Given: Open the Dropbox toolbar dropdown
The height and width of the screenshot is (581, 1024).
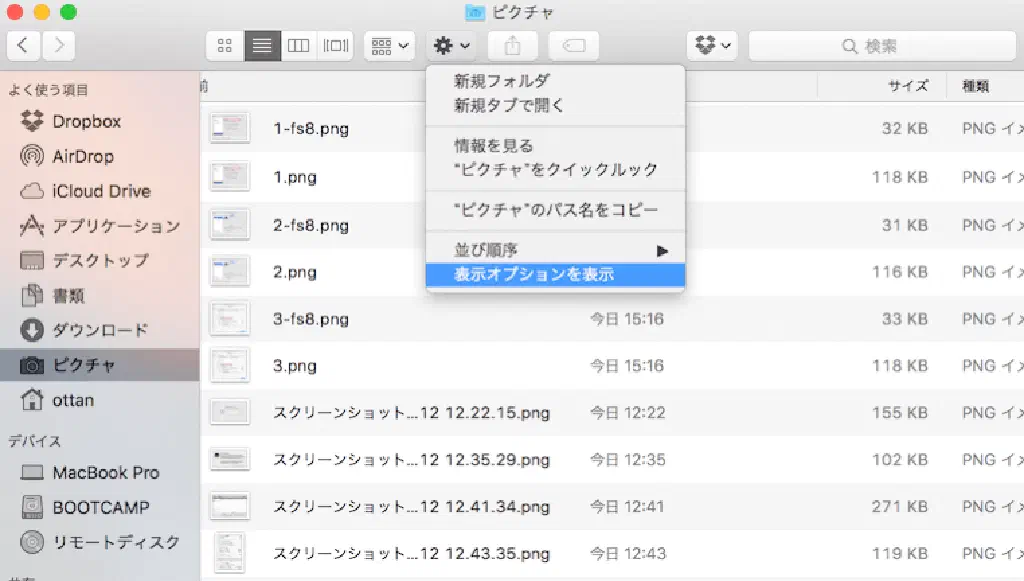Looking at the screenshot, I should (x=712, y=45).
